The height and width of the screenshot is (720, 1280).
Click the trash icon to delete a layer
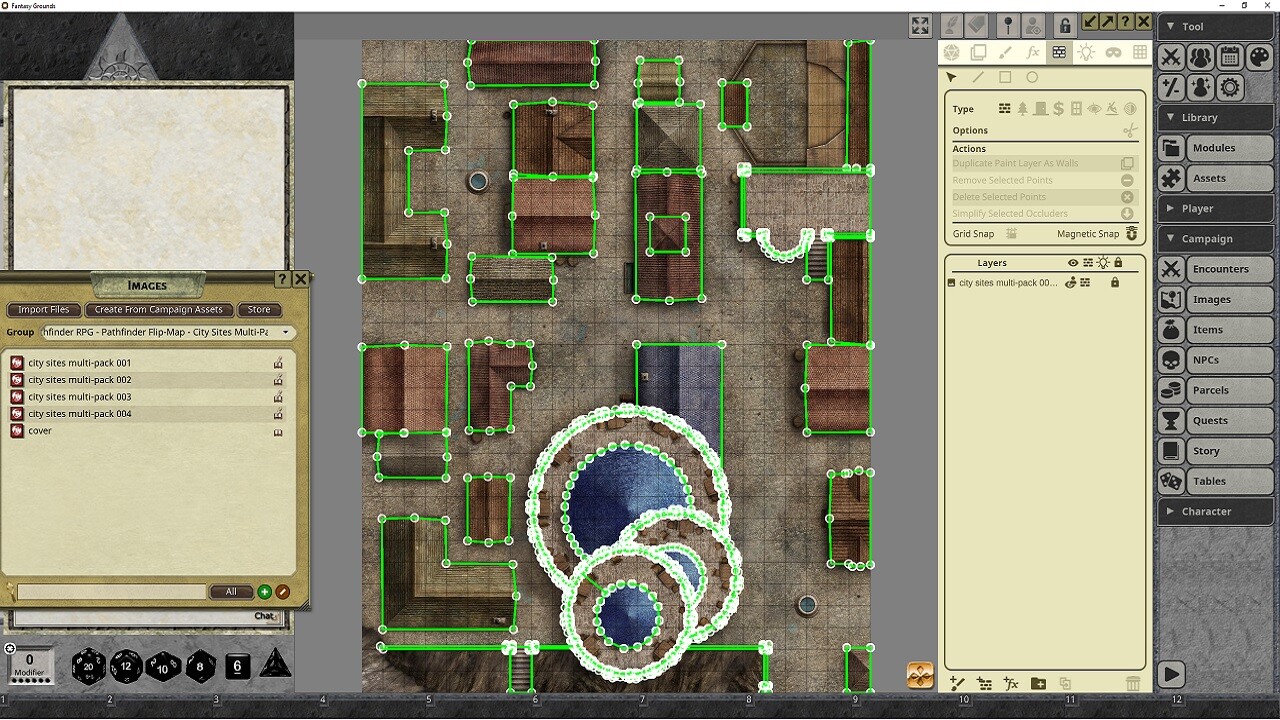pos(1133,684)
